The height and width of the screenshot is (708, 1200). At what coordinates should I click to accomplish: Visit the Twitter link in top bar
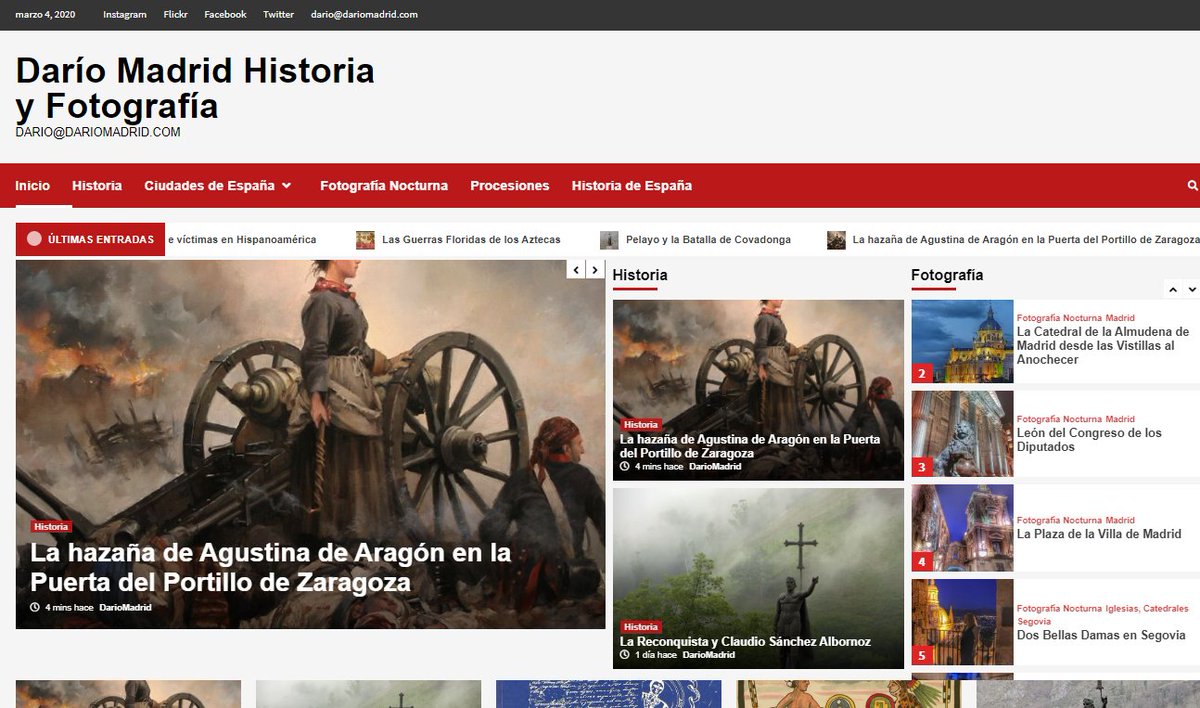coord(278,14)
